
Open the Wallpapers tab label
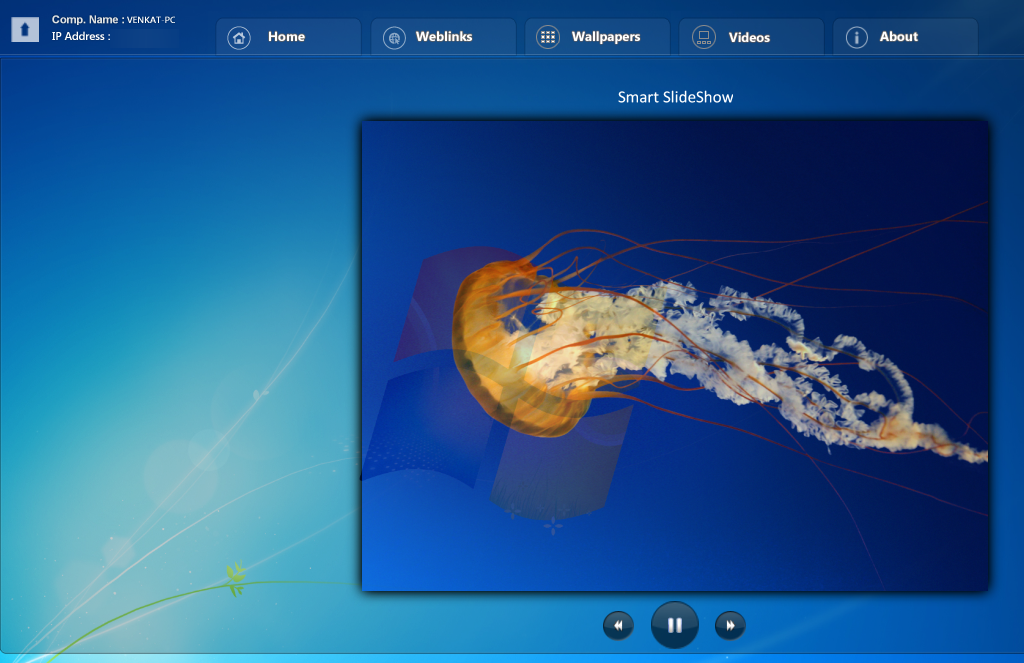[x=606, y=37]
